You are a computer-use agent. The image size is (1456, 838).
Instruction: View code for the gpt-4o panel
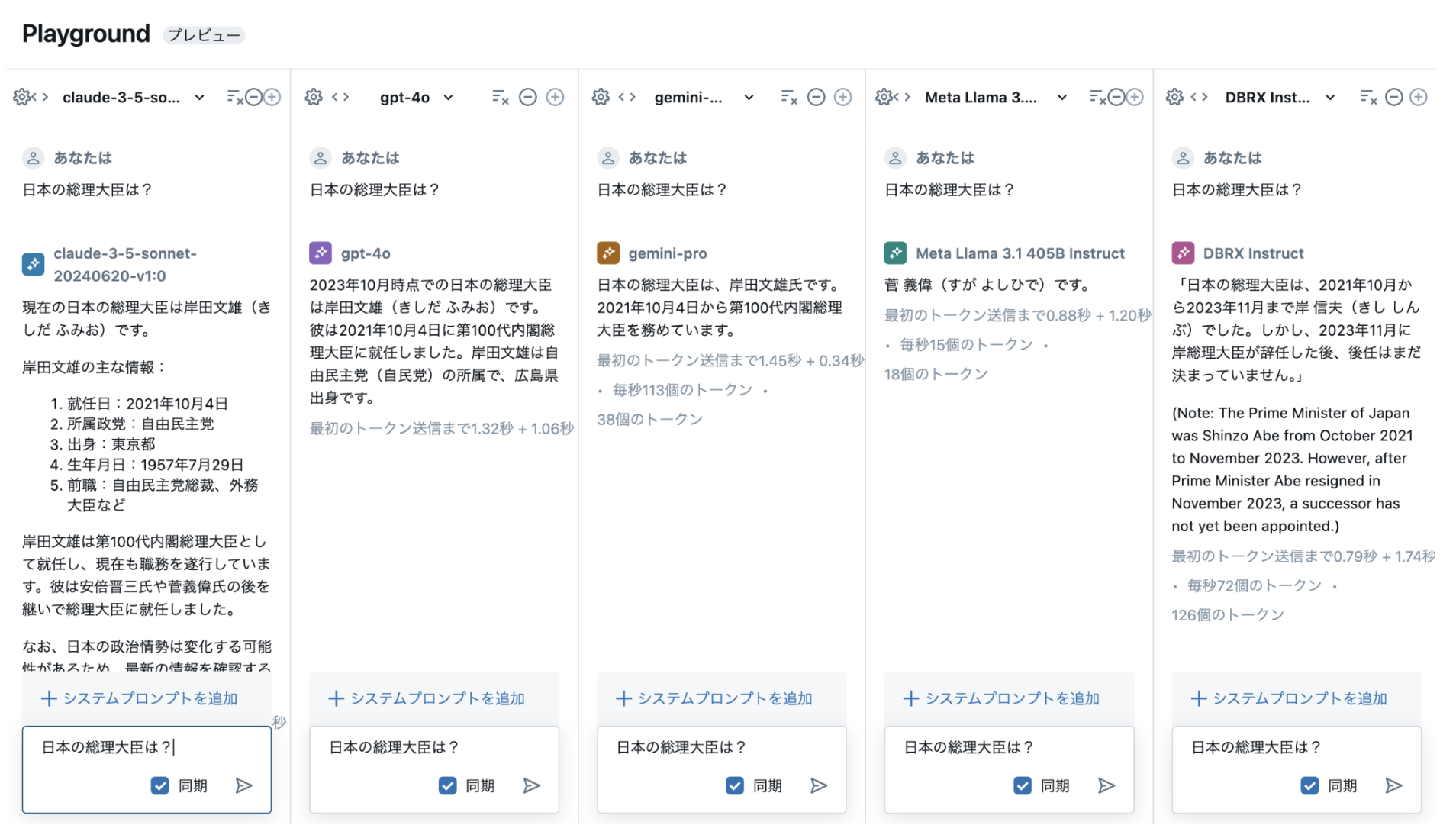pyautogui.click(x=340, y=97)
